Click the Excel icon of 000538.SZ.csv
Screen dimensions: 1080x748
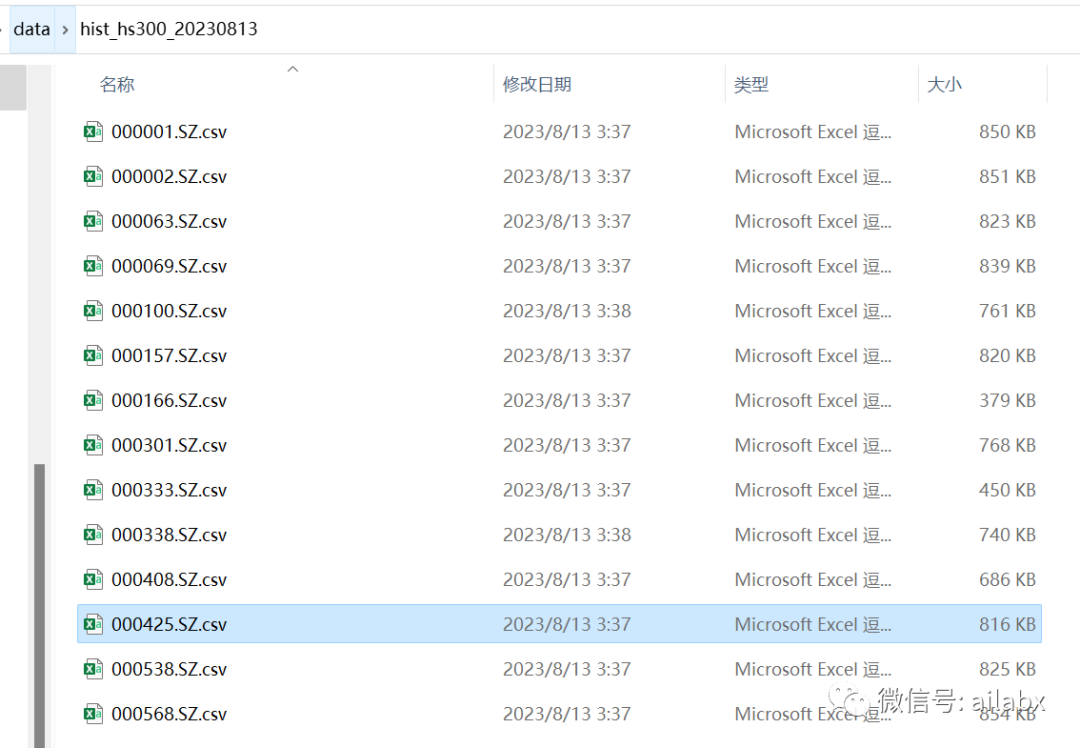coord(93,669)
